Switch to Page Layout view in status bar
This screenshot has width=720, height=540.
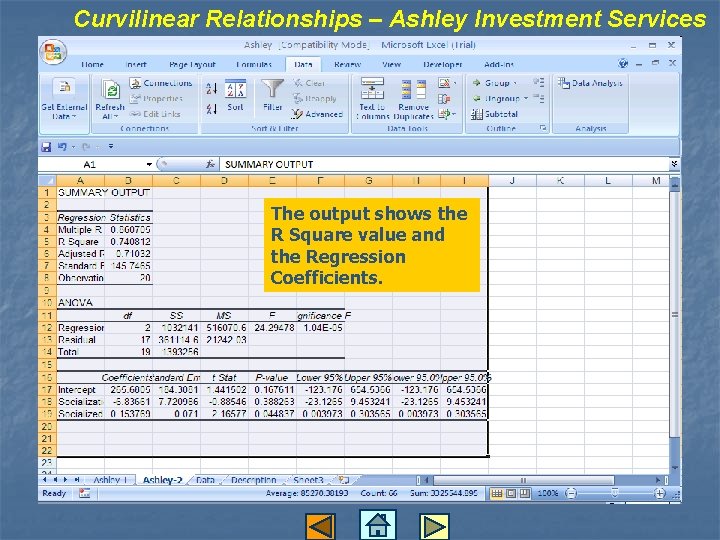[x=511, y=494]
